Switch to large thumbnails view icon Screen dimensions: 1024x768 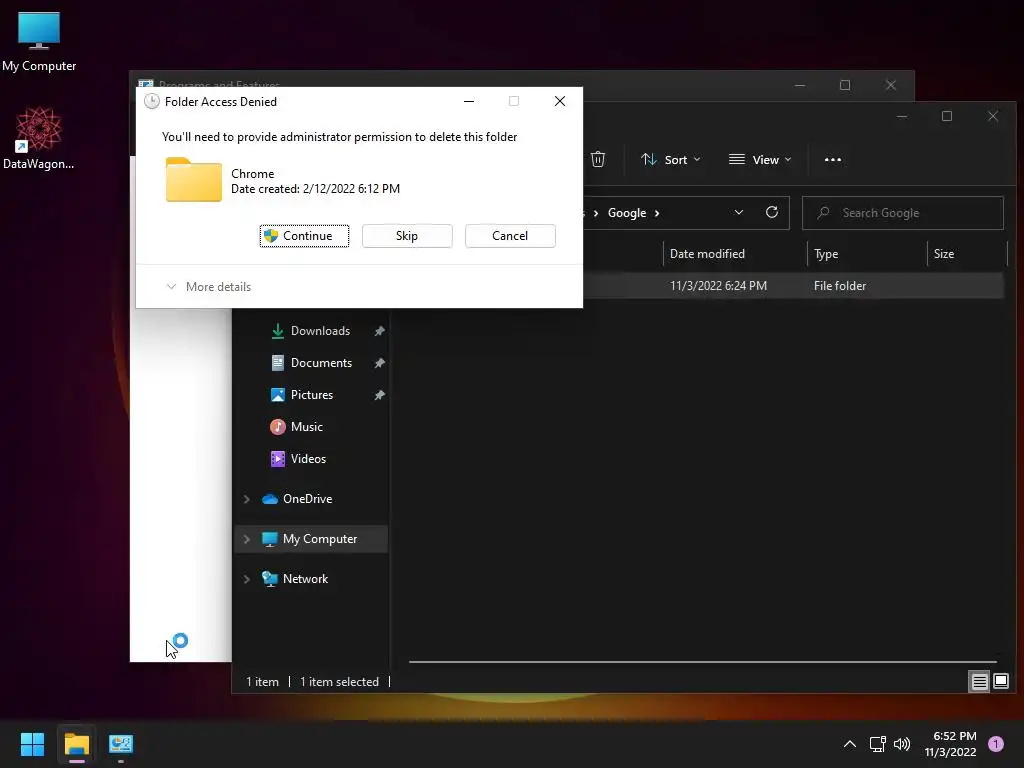pyautogui.click(x=1001, y=682)
